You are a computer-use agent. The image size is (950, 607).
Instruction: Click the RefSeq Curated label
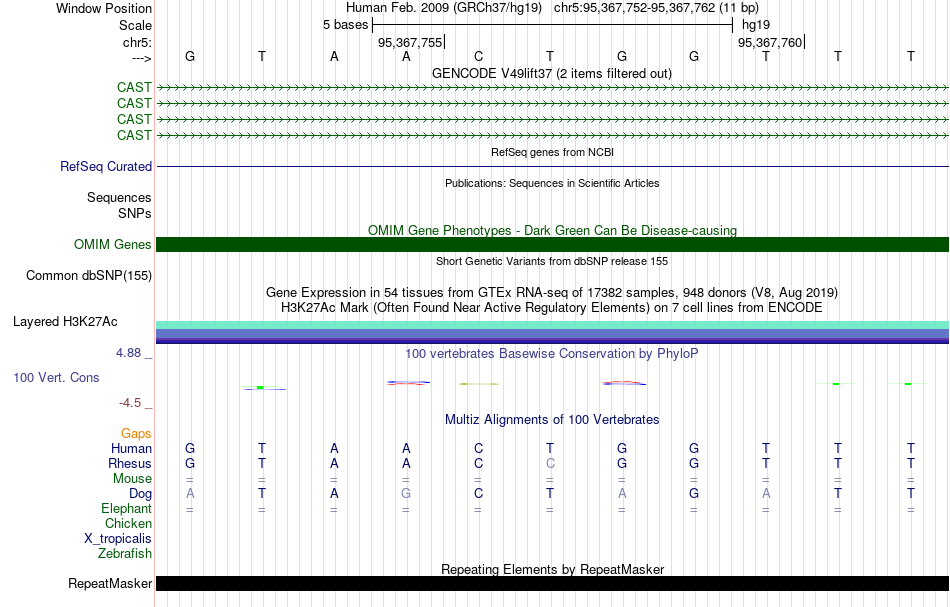click(x=106, y=167)
